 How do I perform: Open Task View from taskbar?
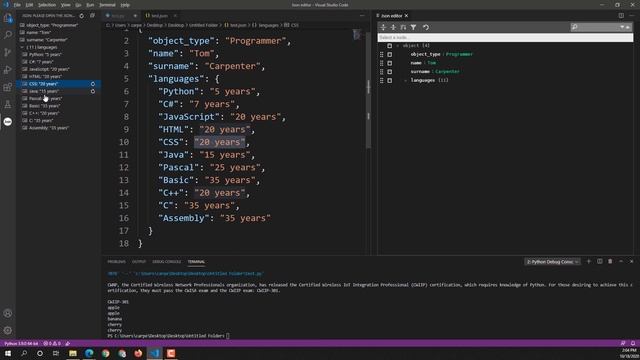(56, 353)
